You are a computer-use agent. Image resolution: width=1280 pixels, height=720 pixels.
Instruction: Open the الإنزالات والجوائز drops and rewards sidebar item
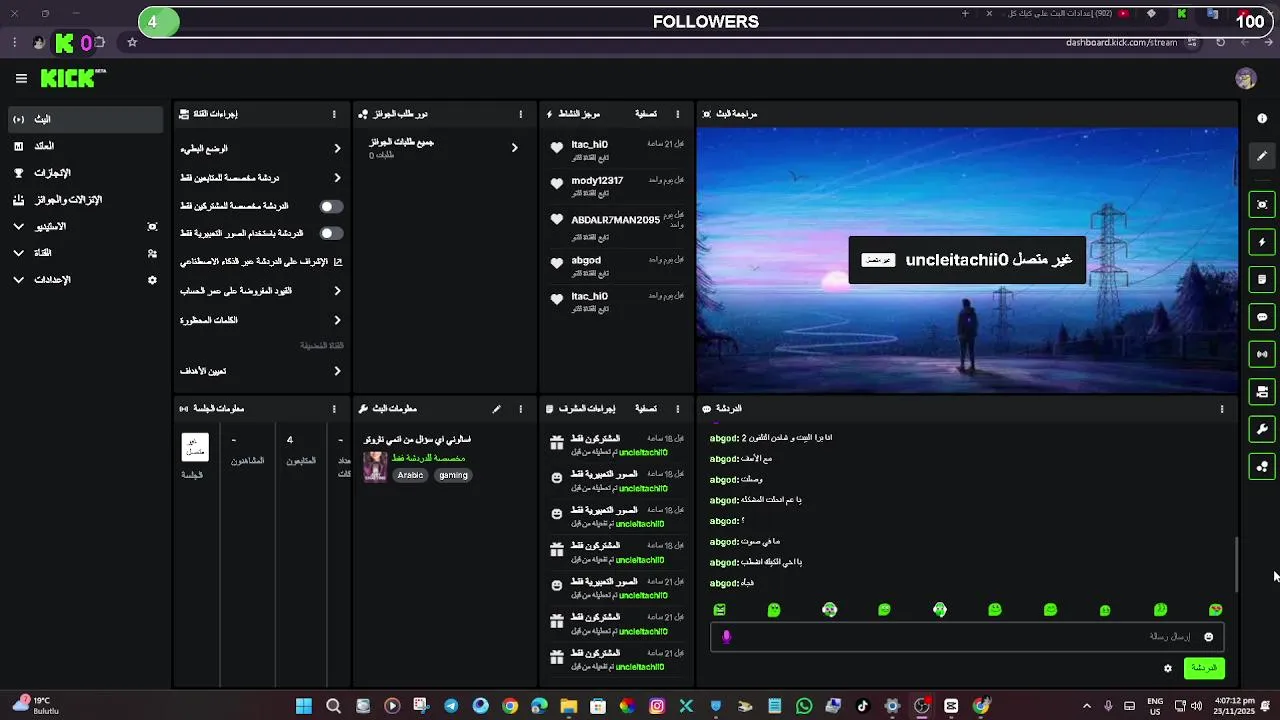pyautogui.click(x=85, y=200)
